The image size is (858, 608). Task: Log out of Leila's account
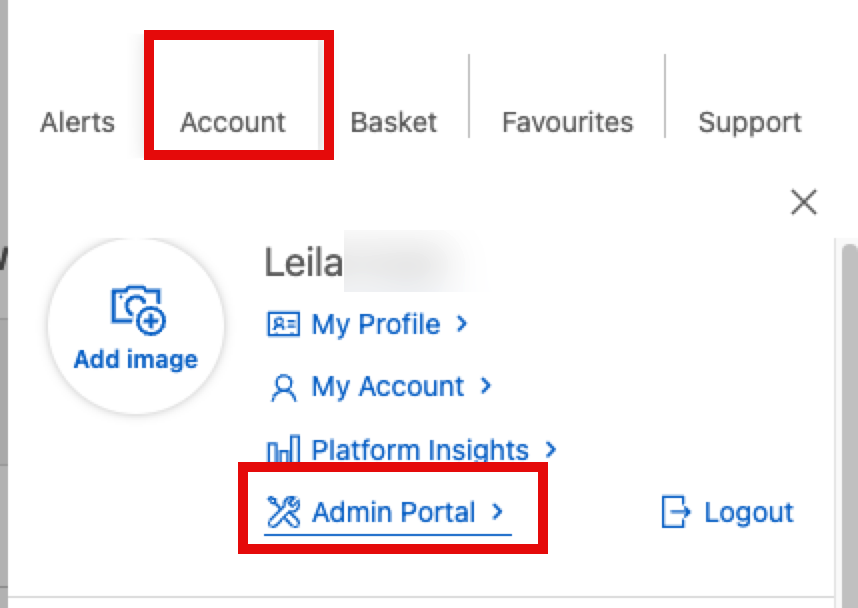[752, 512]
